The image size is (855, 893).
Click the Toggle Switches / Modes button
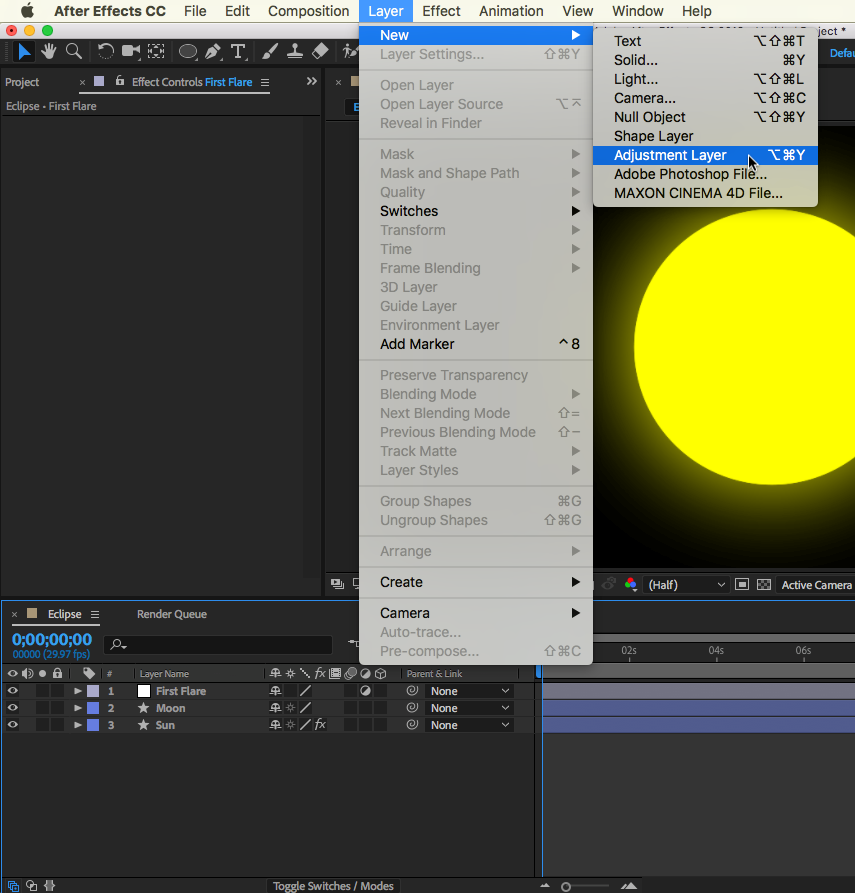[334, 886]
